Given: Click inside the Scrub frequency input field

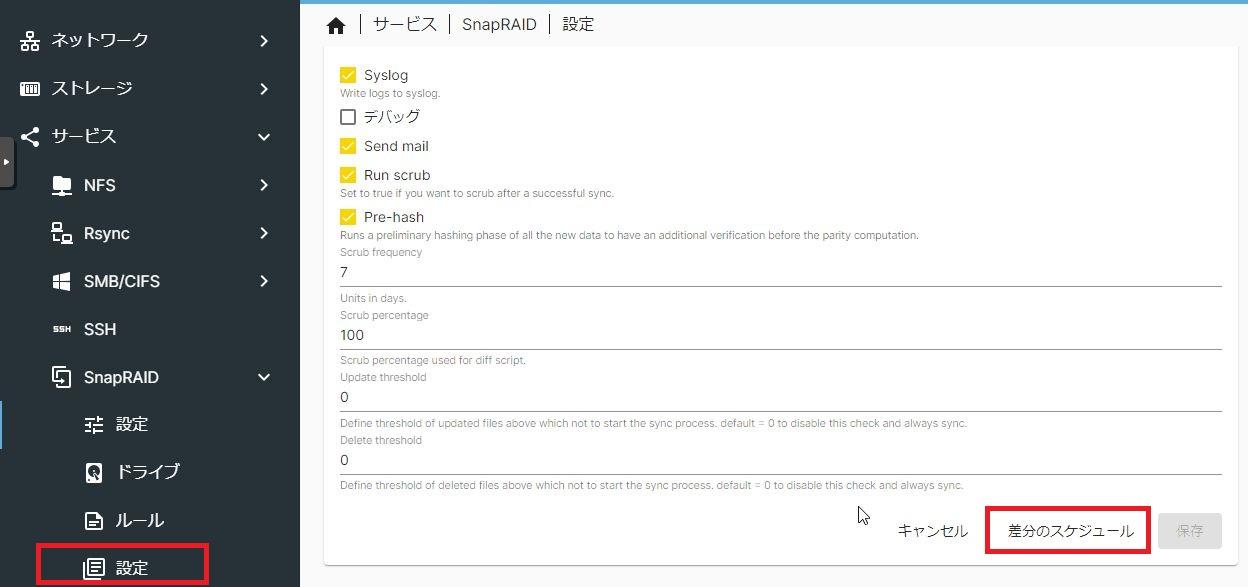Looking at the screenshot, I should 600,271.
